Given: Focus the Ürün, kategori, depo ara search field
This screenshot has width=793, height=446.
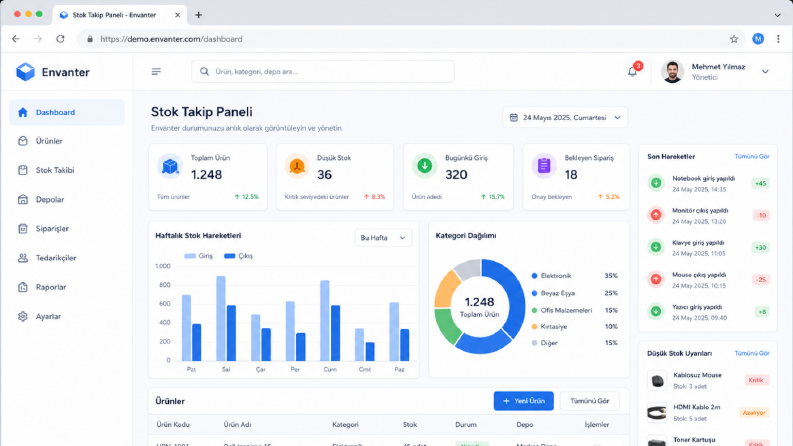Looking at the screenshot, I should coord(323,72).
